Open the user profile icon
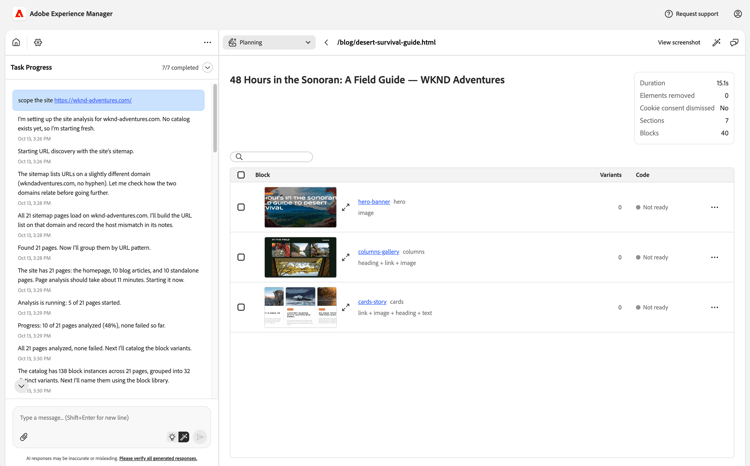The width and height of the screenshot is (750, 466). (x=738, y=14)
